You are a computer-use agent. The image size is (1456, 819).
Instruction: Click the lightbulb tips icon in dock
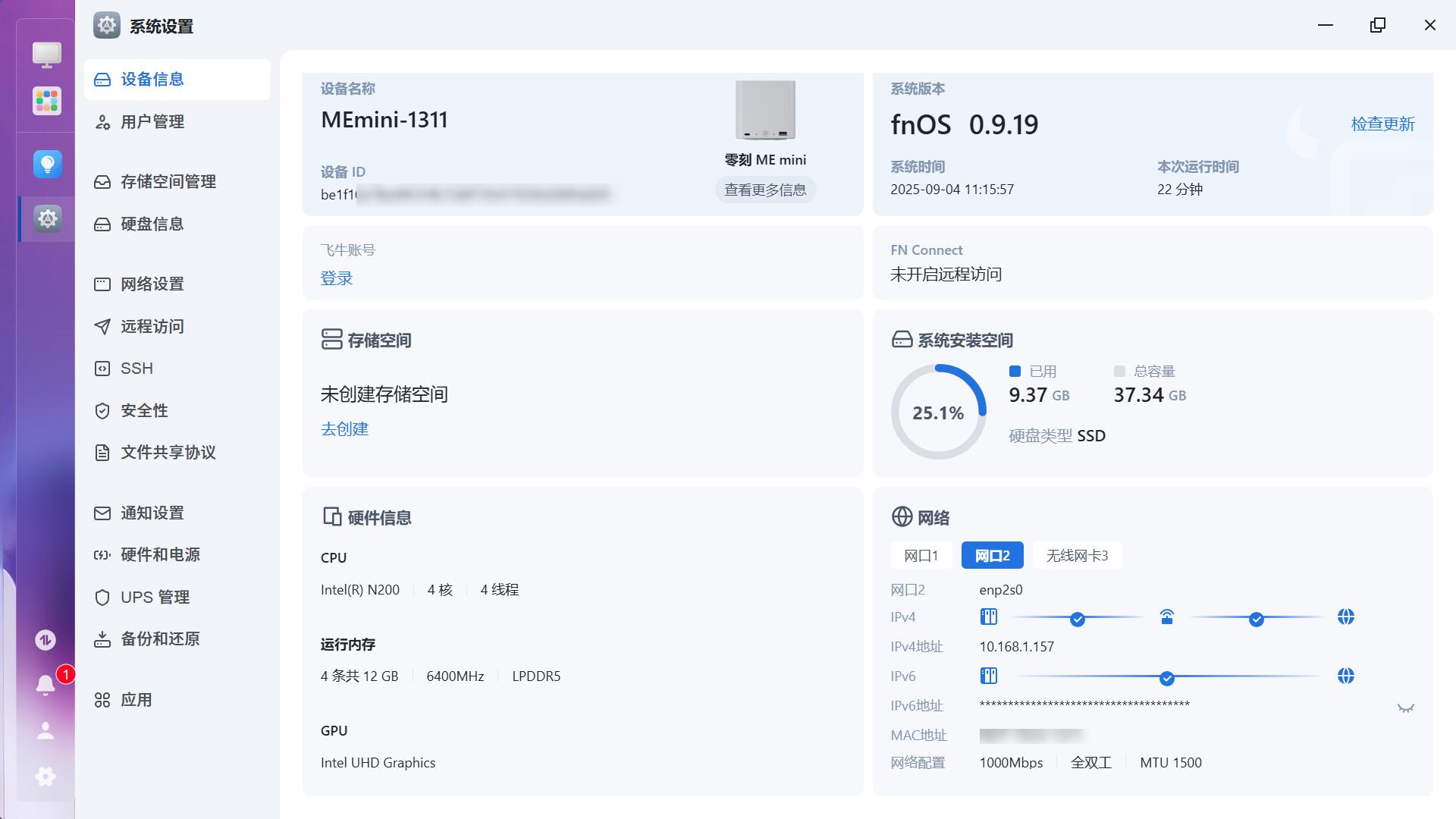47,164
